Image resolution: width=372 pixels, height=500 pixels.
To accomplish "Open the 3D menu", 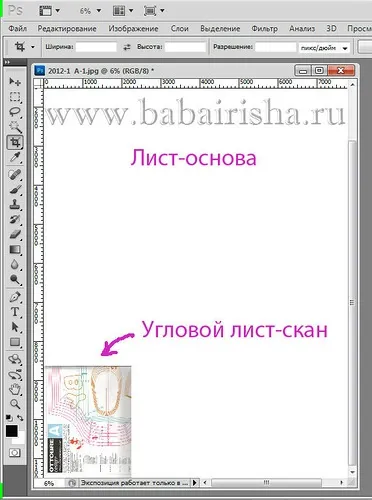I will point(331,29).
